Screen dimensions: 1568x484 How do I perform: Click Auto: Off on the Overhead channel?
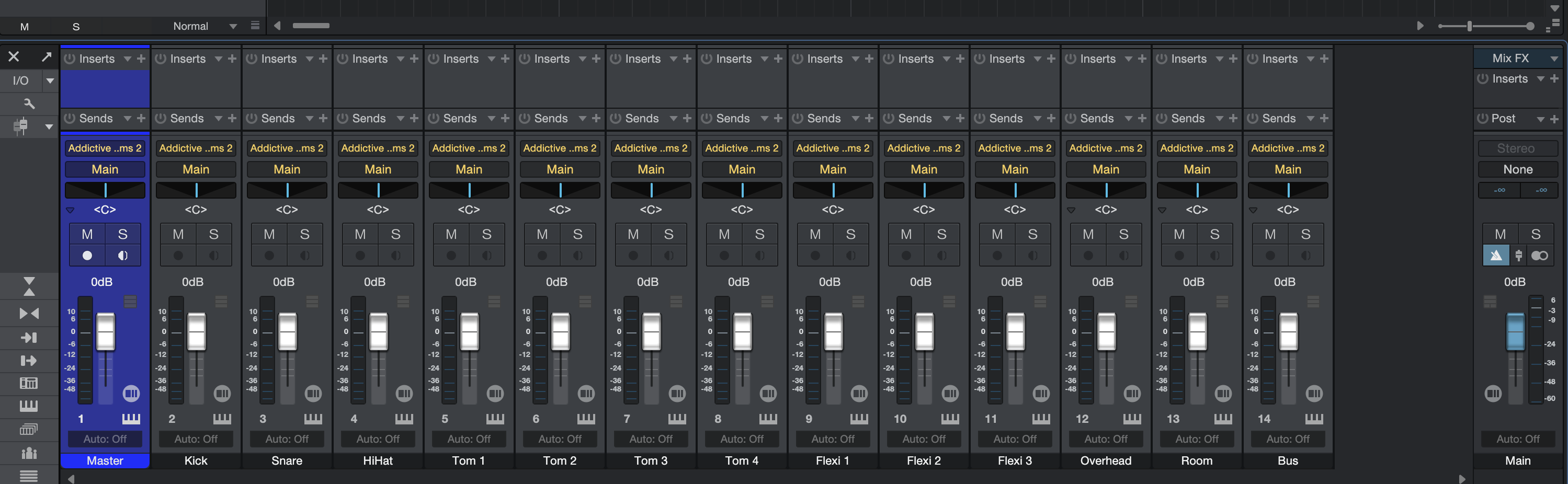pos(1106,439)
